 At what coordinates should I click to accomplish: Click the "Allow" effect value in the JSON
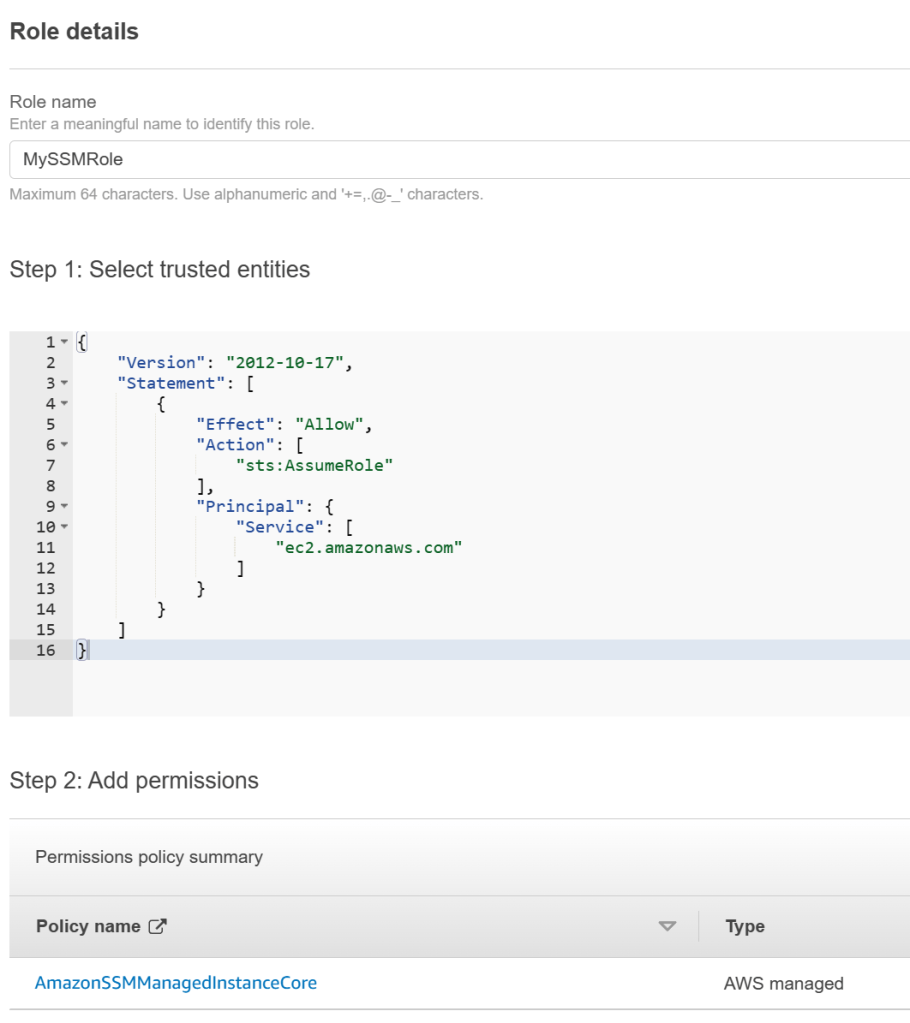[x=329, y=424]
